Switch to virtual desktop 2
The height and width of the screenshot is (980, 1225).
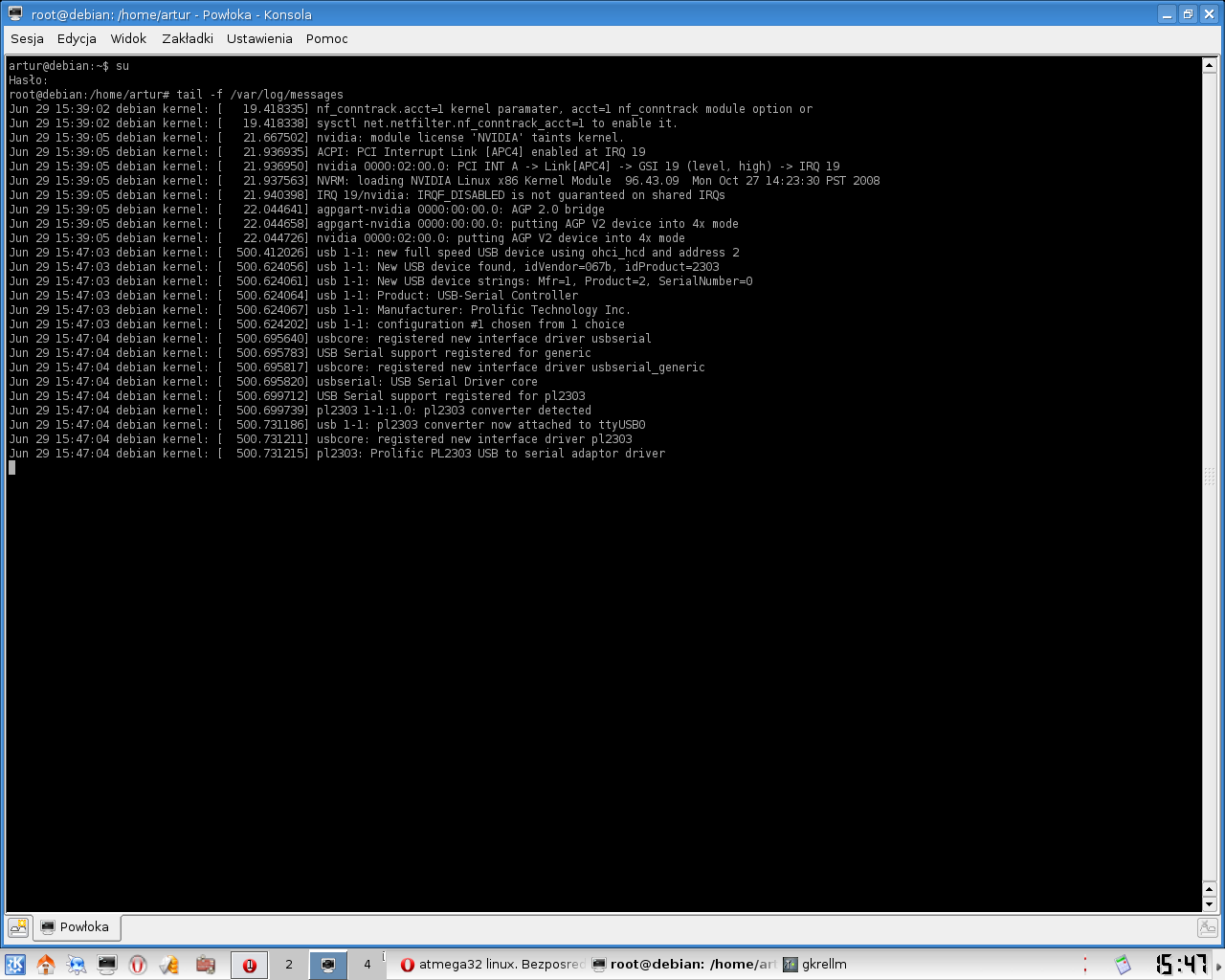click(289, 965)
